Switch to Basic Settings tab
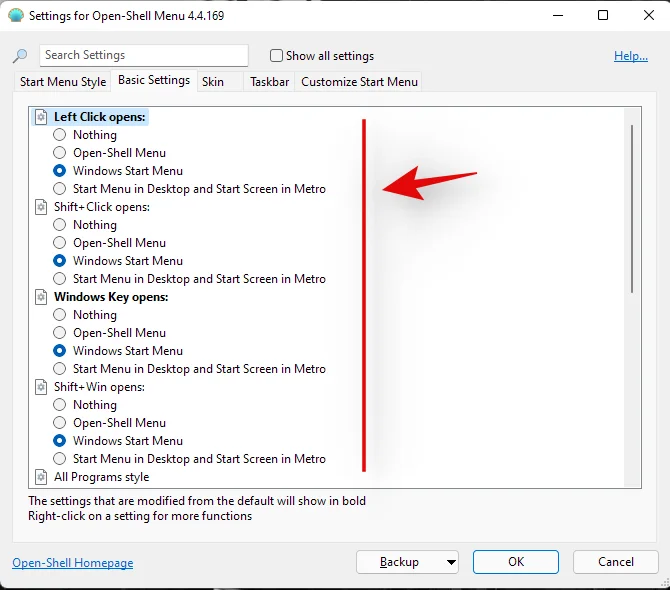 click(x=154, y=80)
